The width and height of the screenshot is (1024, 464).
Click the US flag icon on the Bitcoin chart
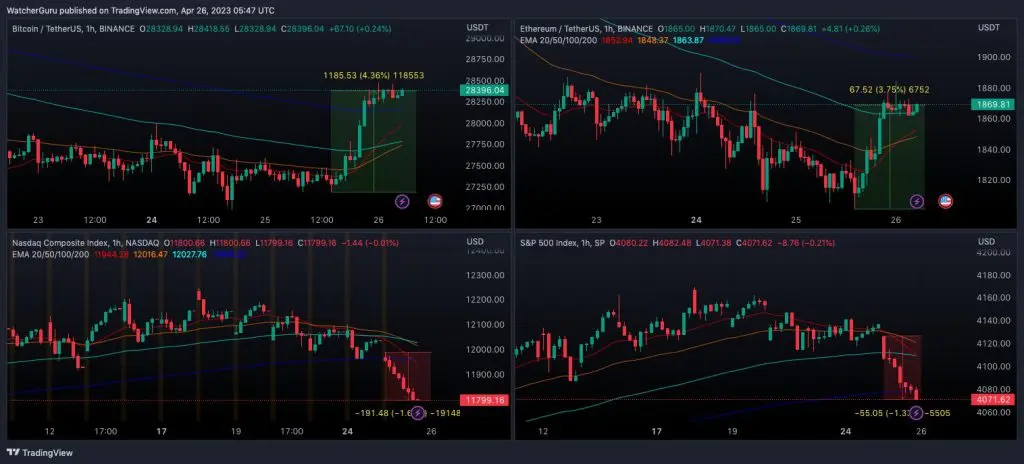pos(434,201)
